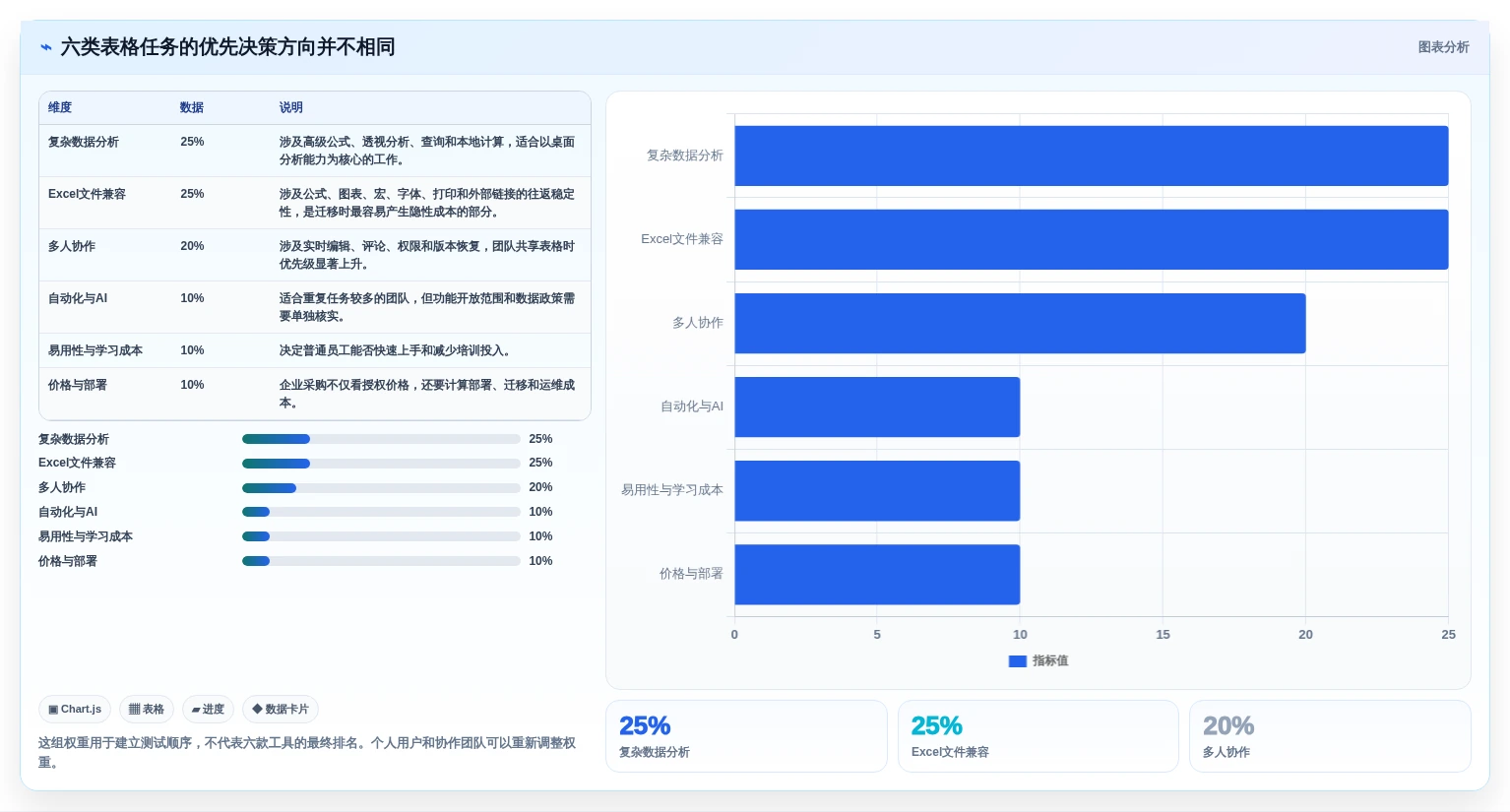Click the 复杂数据分析 bar in chart
Image resolution: width=1510 pixels, height=812 pixels.
1091,156
